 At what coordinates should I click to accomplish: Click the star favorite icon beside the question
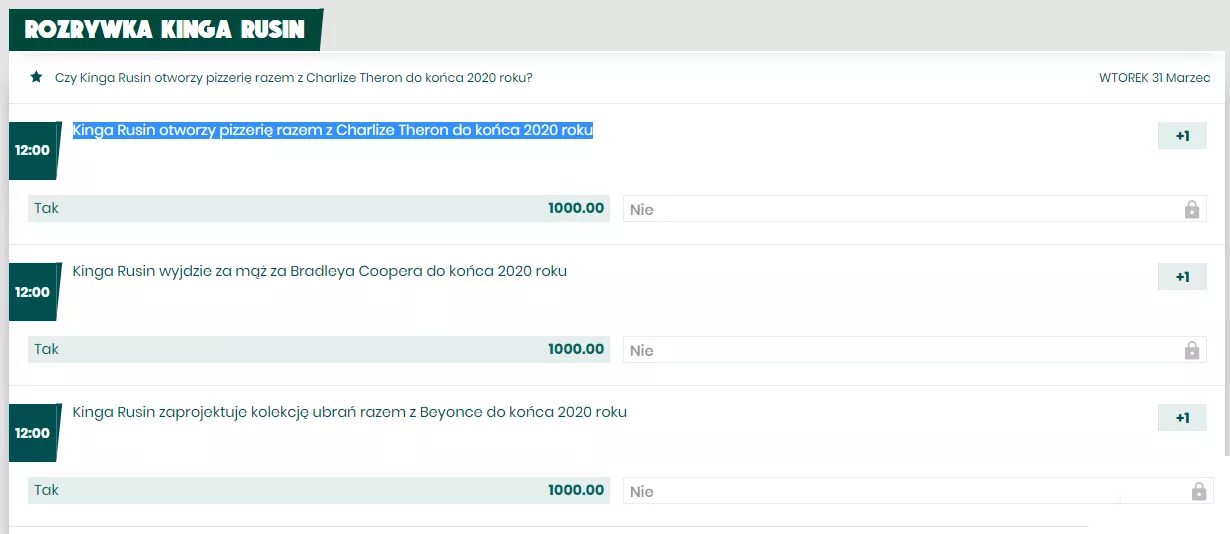36,77
